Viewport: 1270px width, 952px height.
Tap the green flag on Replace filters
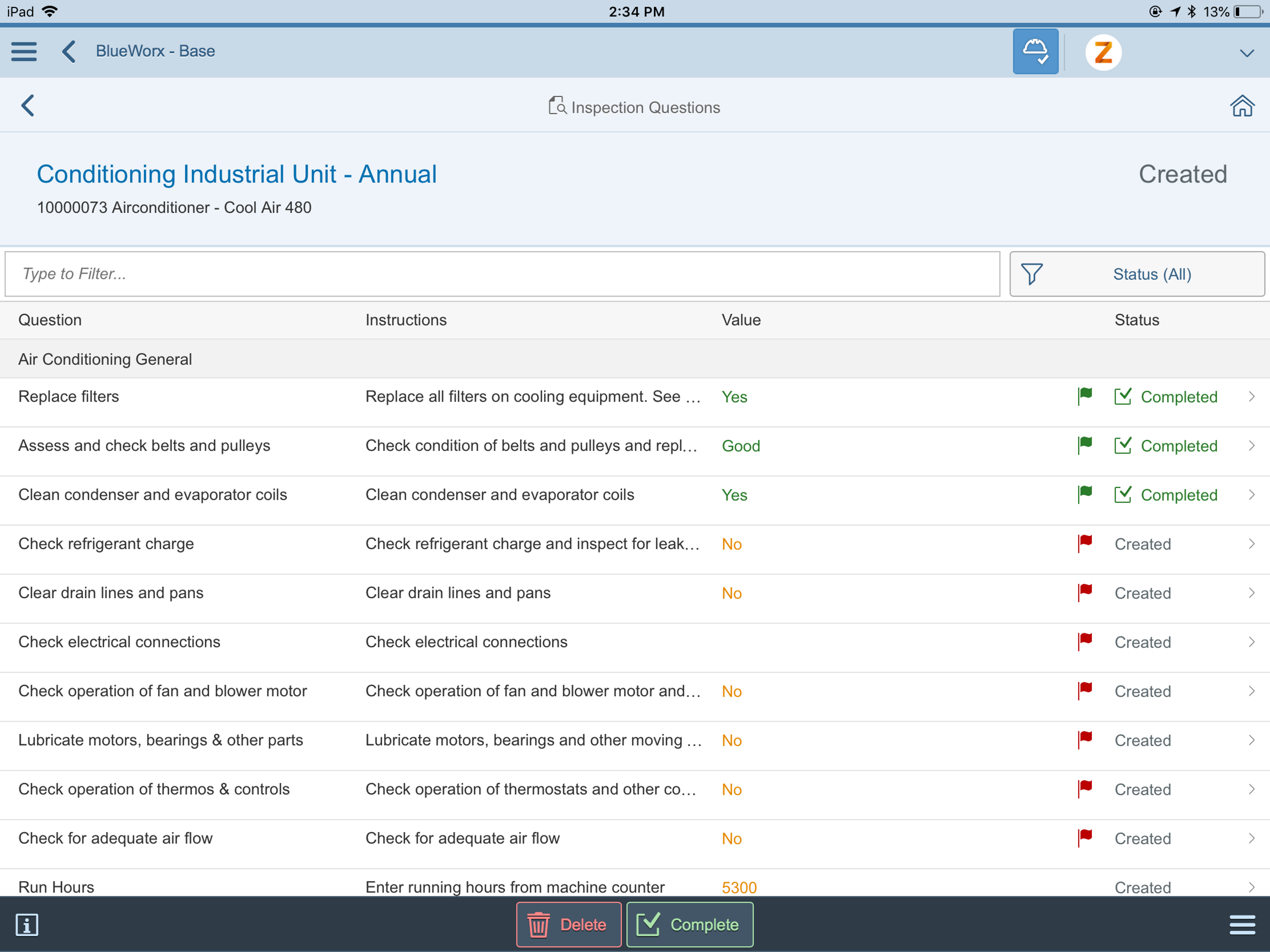pyautogui.click(x=1085, y=396)
